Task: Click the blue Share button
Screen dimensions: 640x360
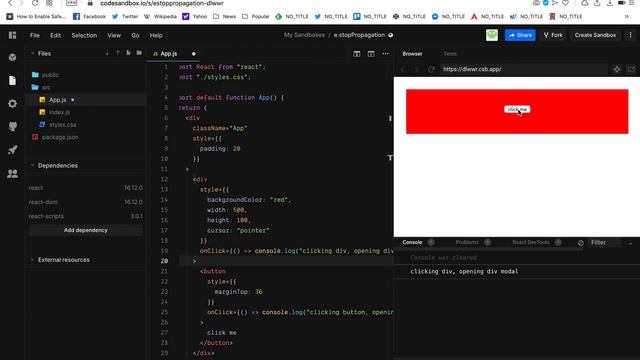Action: point(520,35)
